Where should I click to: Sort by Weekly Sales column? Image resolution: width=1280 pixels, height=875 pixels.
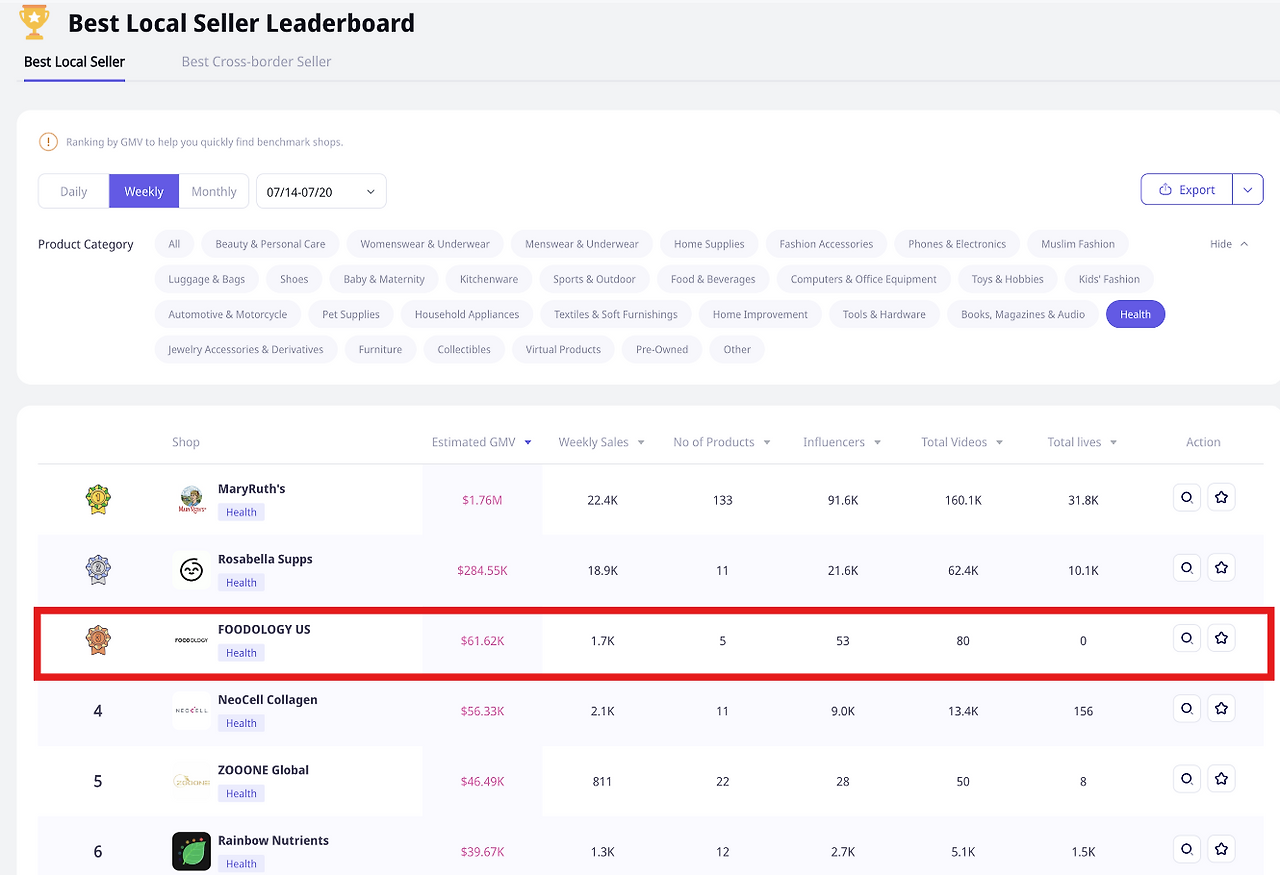click(x=601, y=442)
